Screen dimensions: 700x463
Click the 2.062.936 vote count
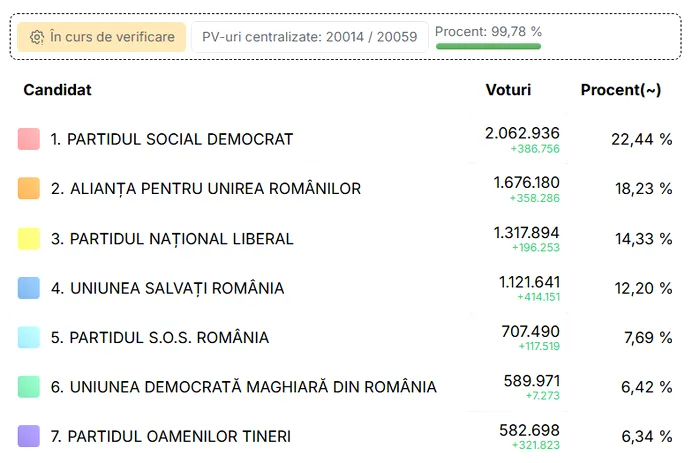(522, 133)
